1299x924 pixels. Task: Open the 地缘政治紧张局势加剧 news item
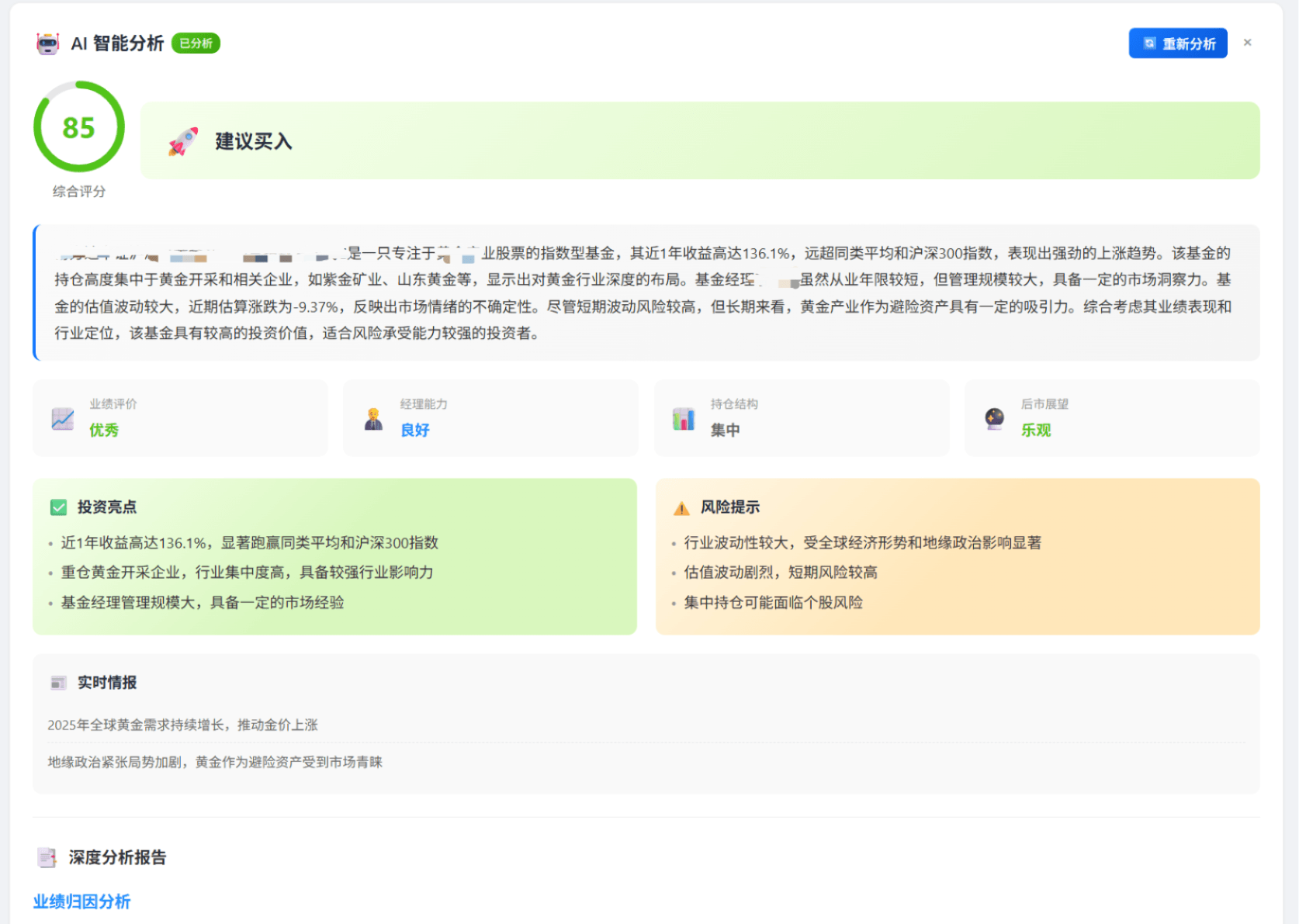tap(215, 763)
